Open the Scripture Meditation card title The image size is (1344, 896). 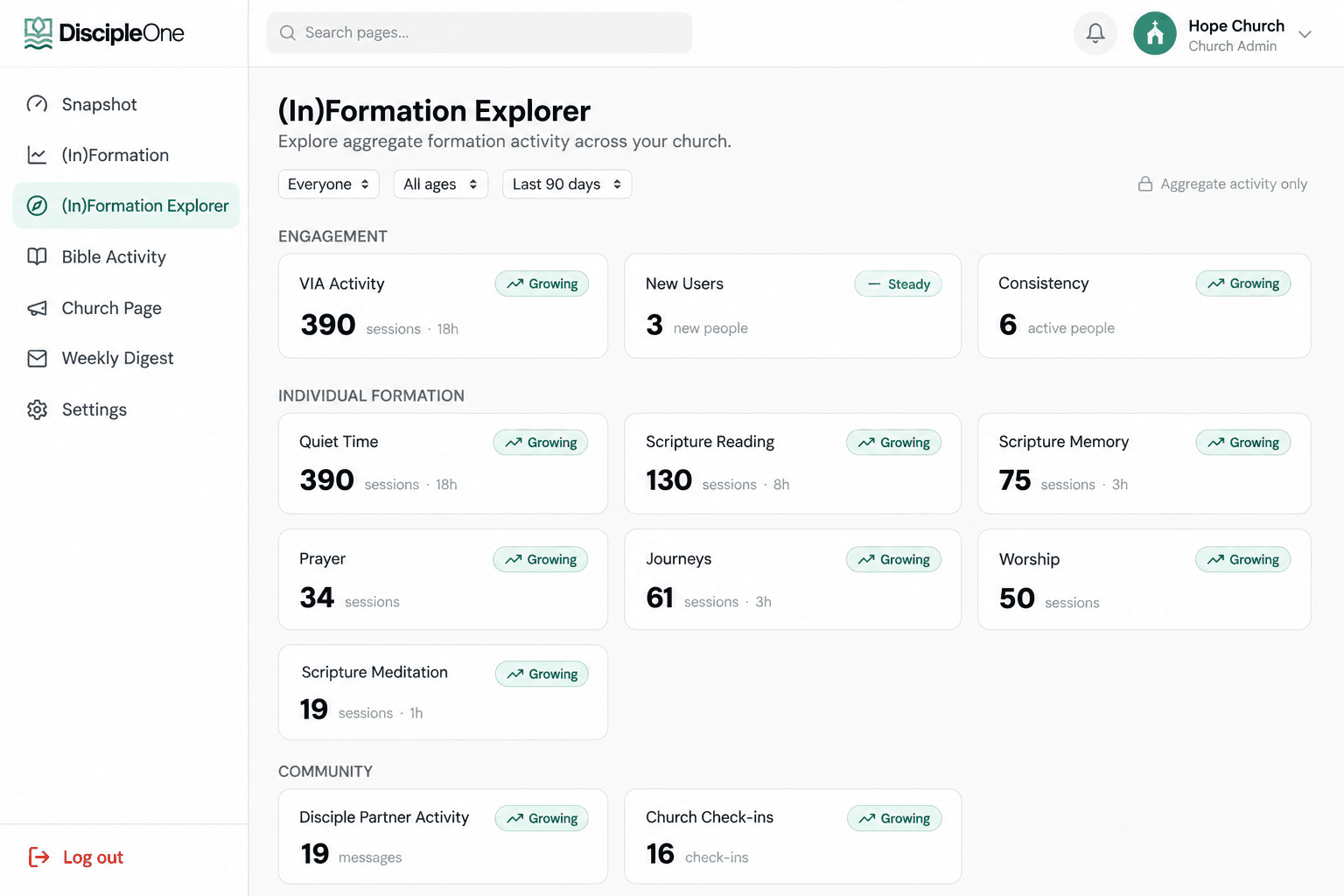(x=374, y=672)
